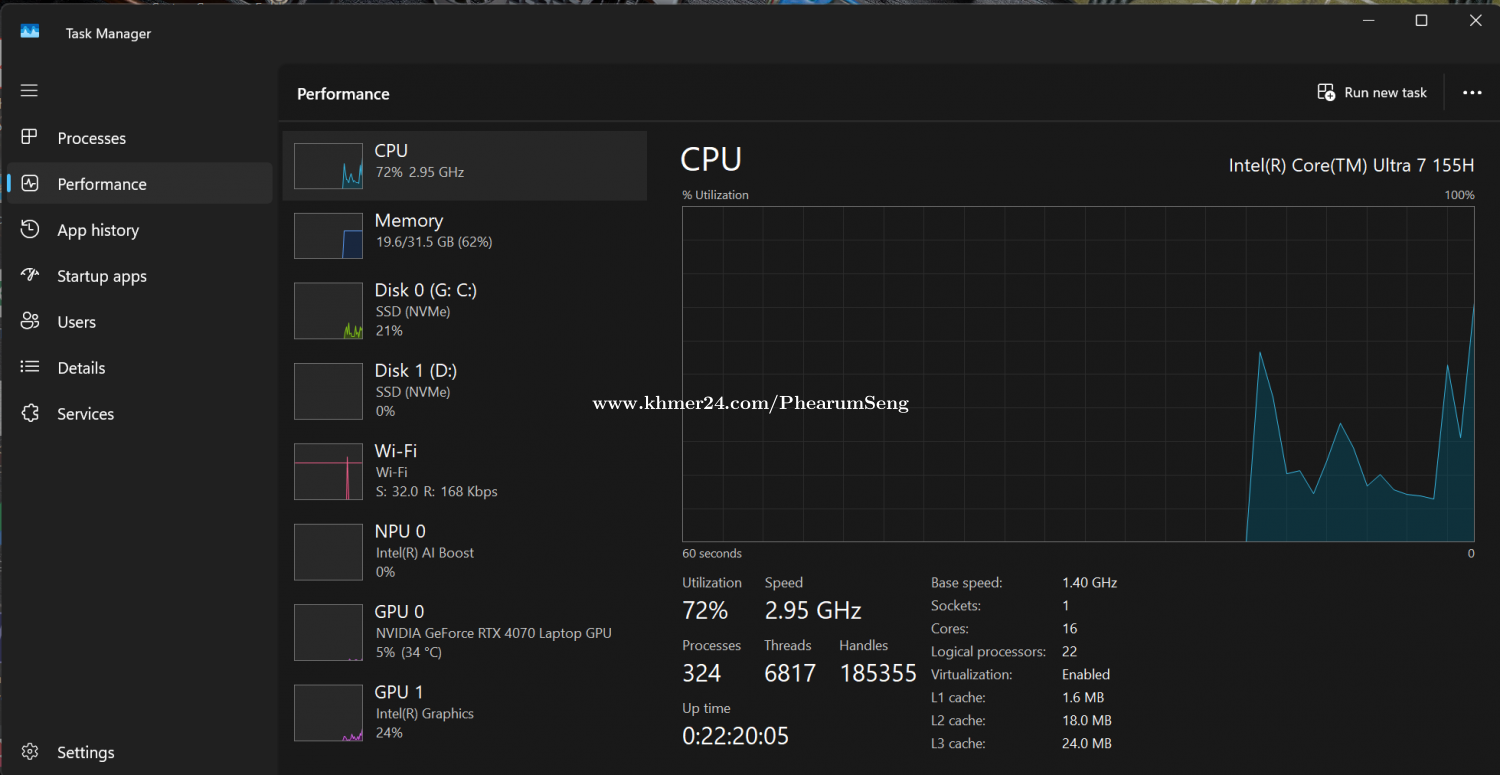Click the 2.95 GHz speed value
The width and height of the screenshot is (1500, 775).
click(x=813, y=610)
